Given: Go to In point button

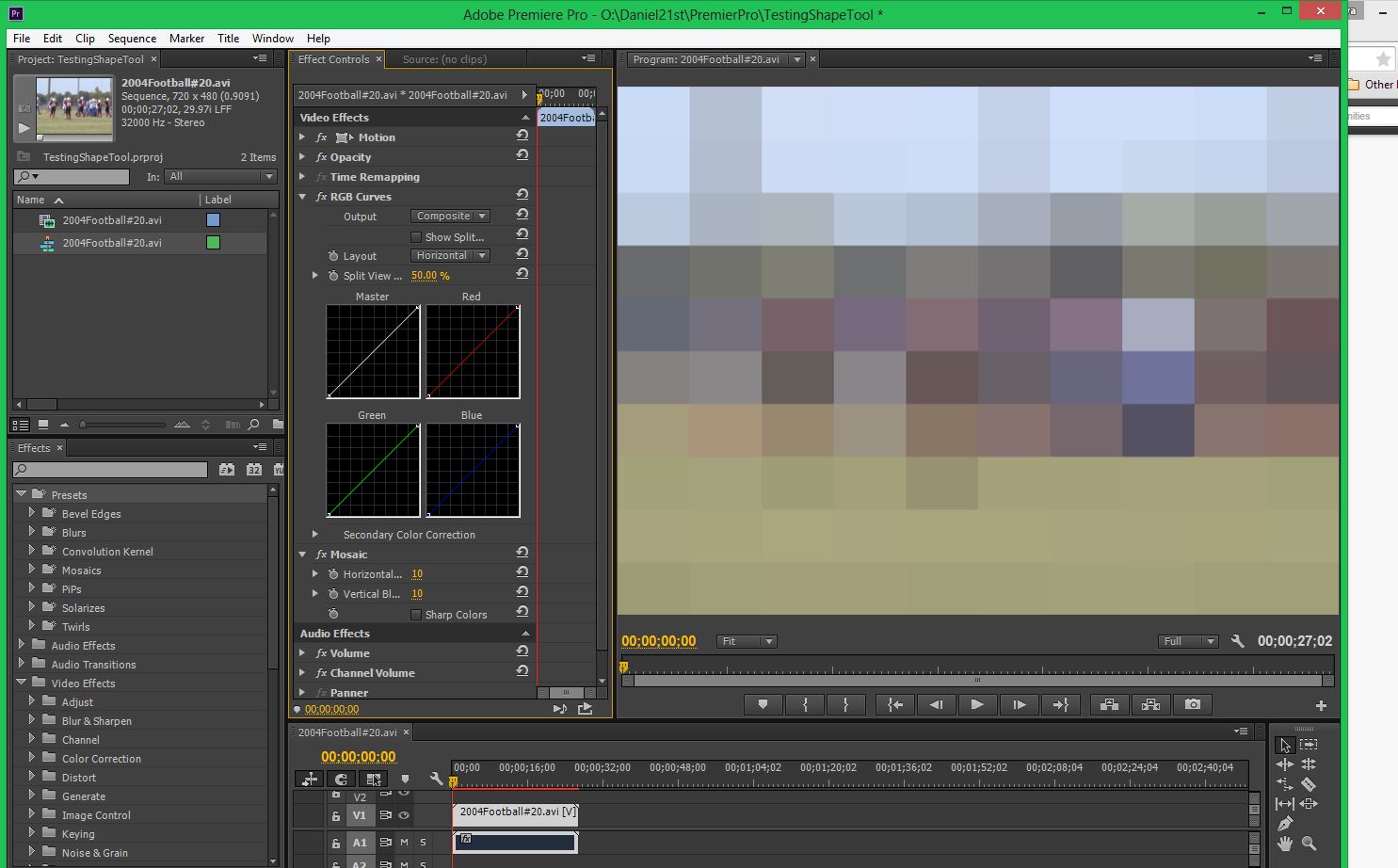Looking at the screenshot, I should [x=895, y=704].
